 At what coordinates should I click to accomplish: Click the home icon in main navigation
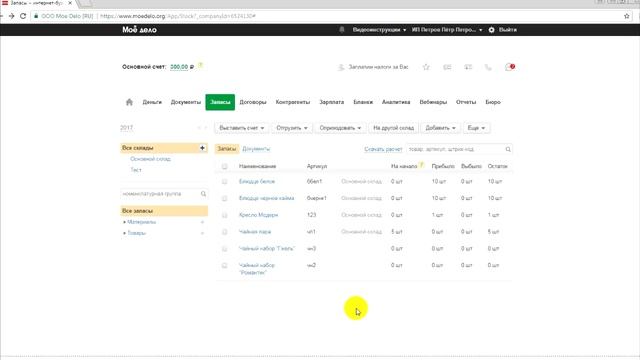129,102
